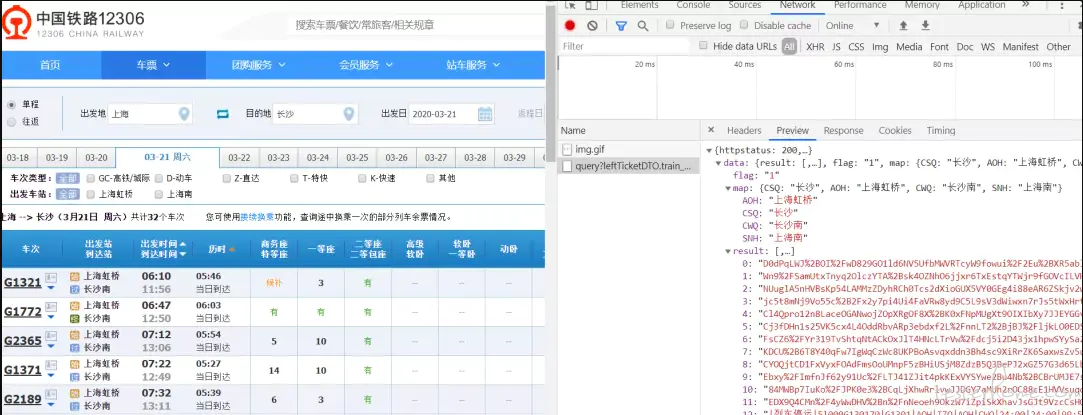Expand G1321 row details arrow
Screen dimensions: 1083x415
[51, 287]
